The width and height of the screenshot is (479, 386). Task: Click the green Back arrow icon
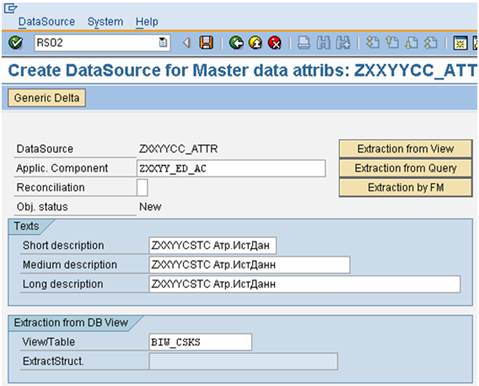point(236,43)
